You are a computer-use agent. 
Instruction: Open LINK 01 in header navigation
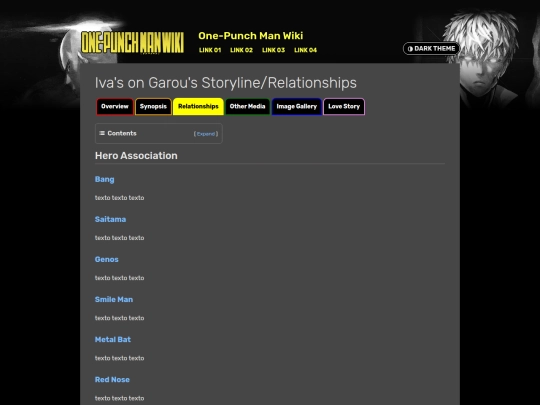click(x=210, y=50)
